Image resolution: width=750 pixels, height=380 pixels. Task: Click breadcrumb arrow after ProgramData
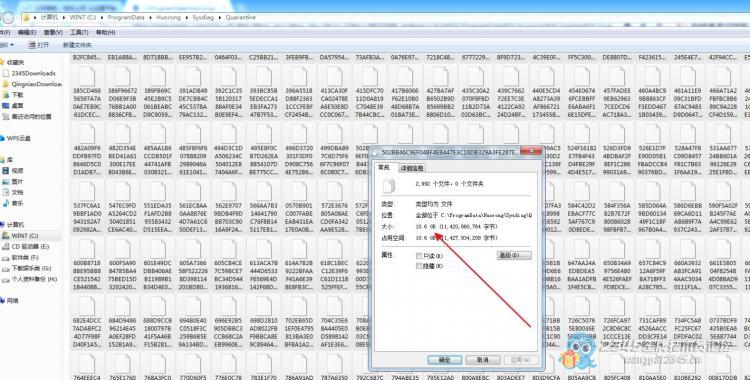point(151,17)
